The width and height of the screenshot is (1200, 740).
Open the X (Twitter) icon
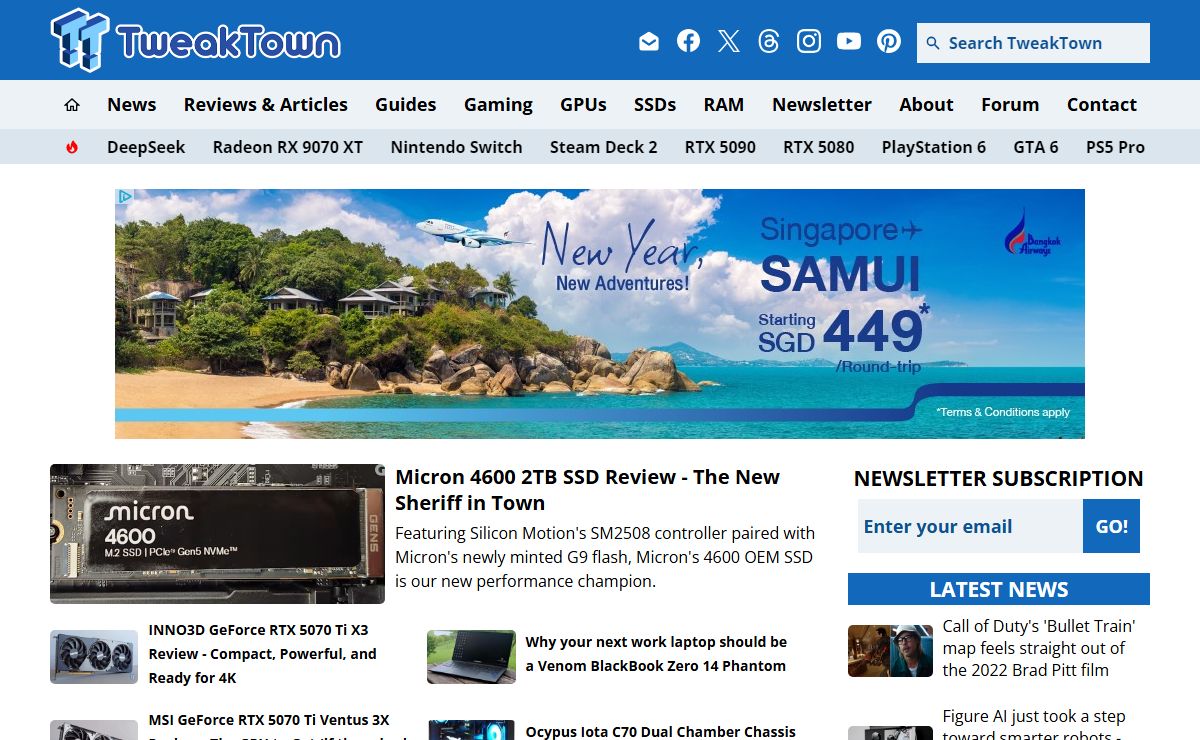pos(729,41)
